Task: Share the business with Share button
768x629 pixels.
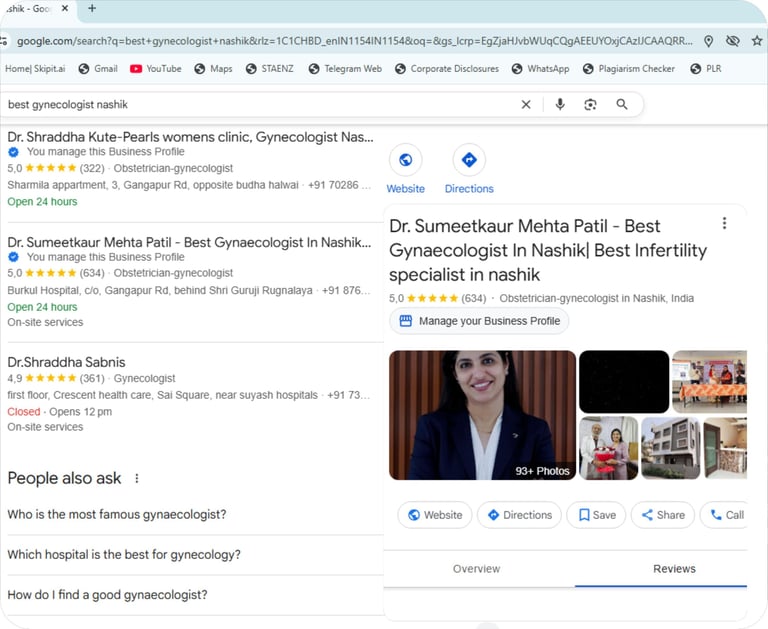Action: (663, 515)
